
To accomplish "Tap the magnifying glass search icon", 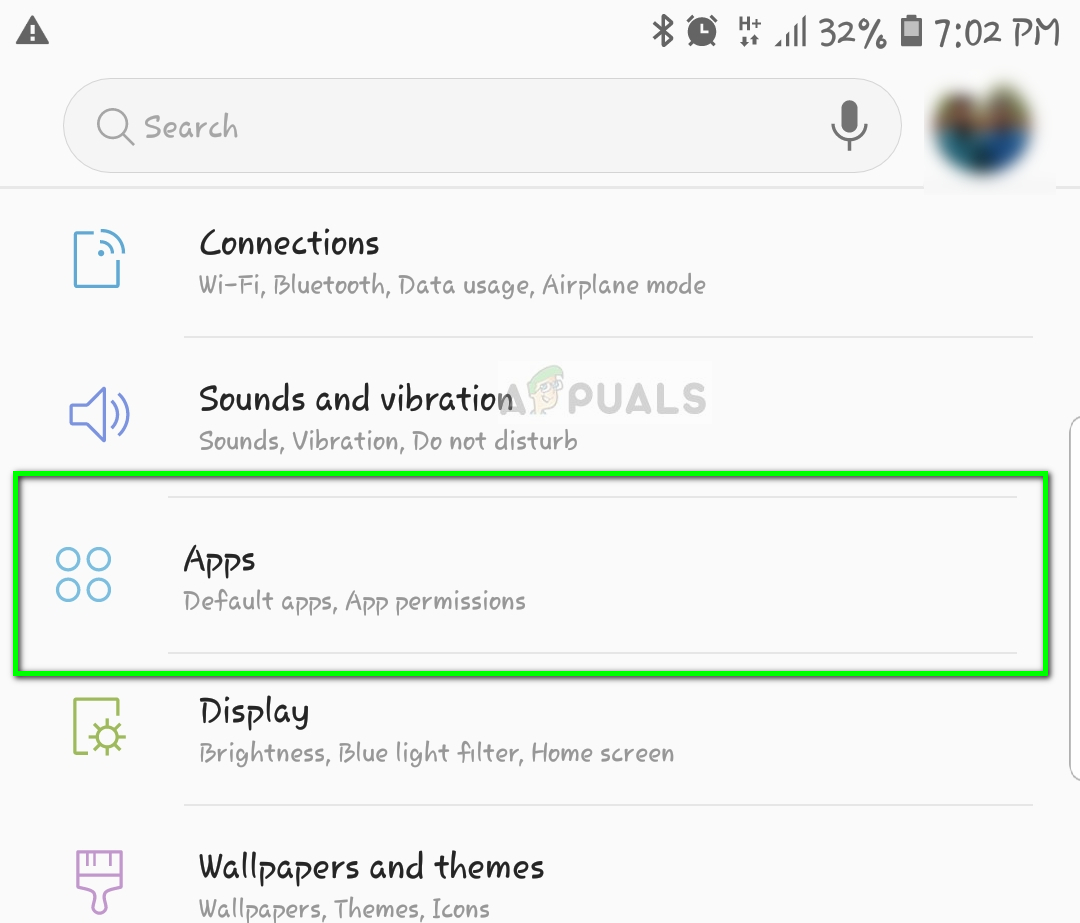I will (x=115, y=126).
